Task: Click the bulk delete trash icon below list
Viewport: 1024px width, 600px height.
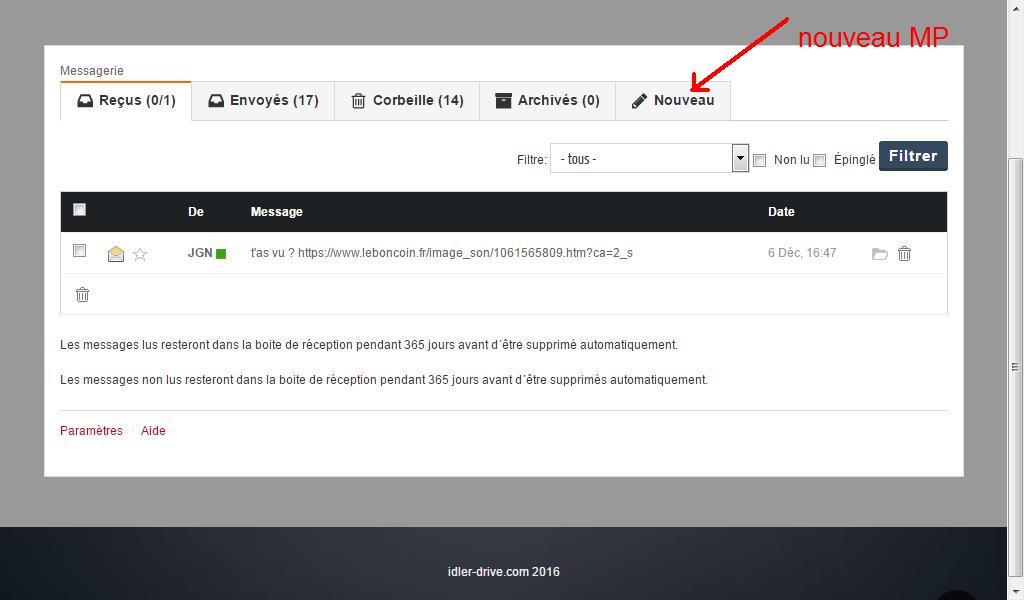Action: click(83, 294)
